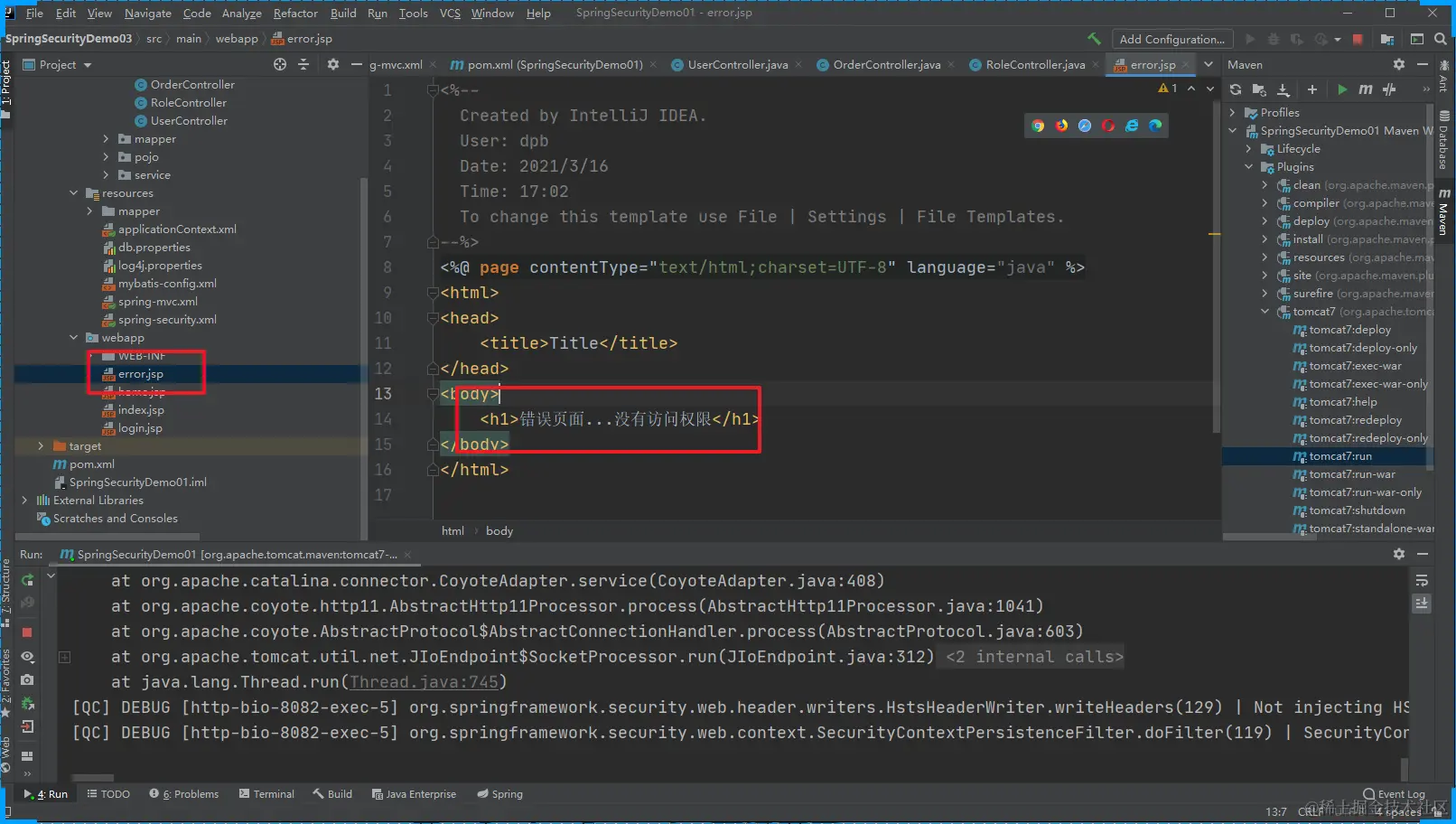Image resolution: width=1456 pixels, height=824 pixels.
Task: Select opened file locate-target icon in Project panel
Action: click(x=280, y=64)
